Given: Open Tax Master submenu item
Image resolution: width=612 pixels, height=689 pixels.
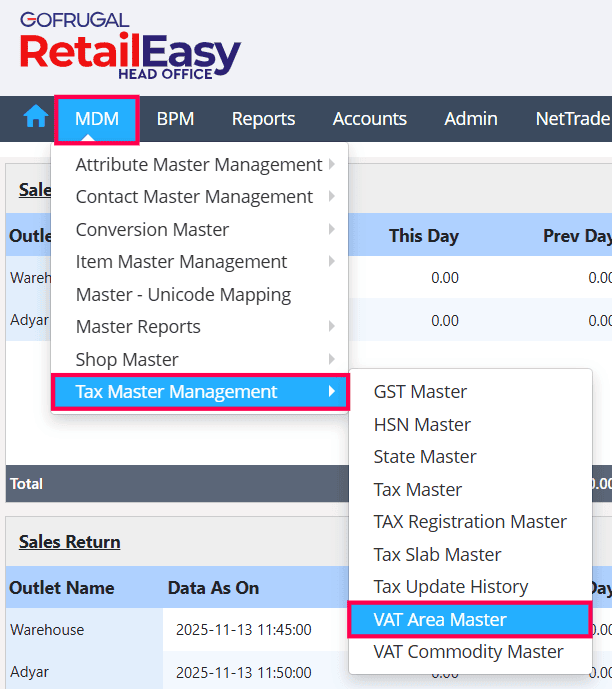Looking at the screenshot, I should (x=471, y=490).
